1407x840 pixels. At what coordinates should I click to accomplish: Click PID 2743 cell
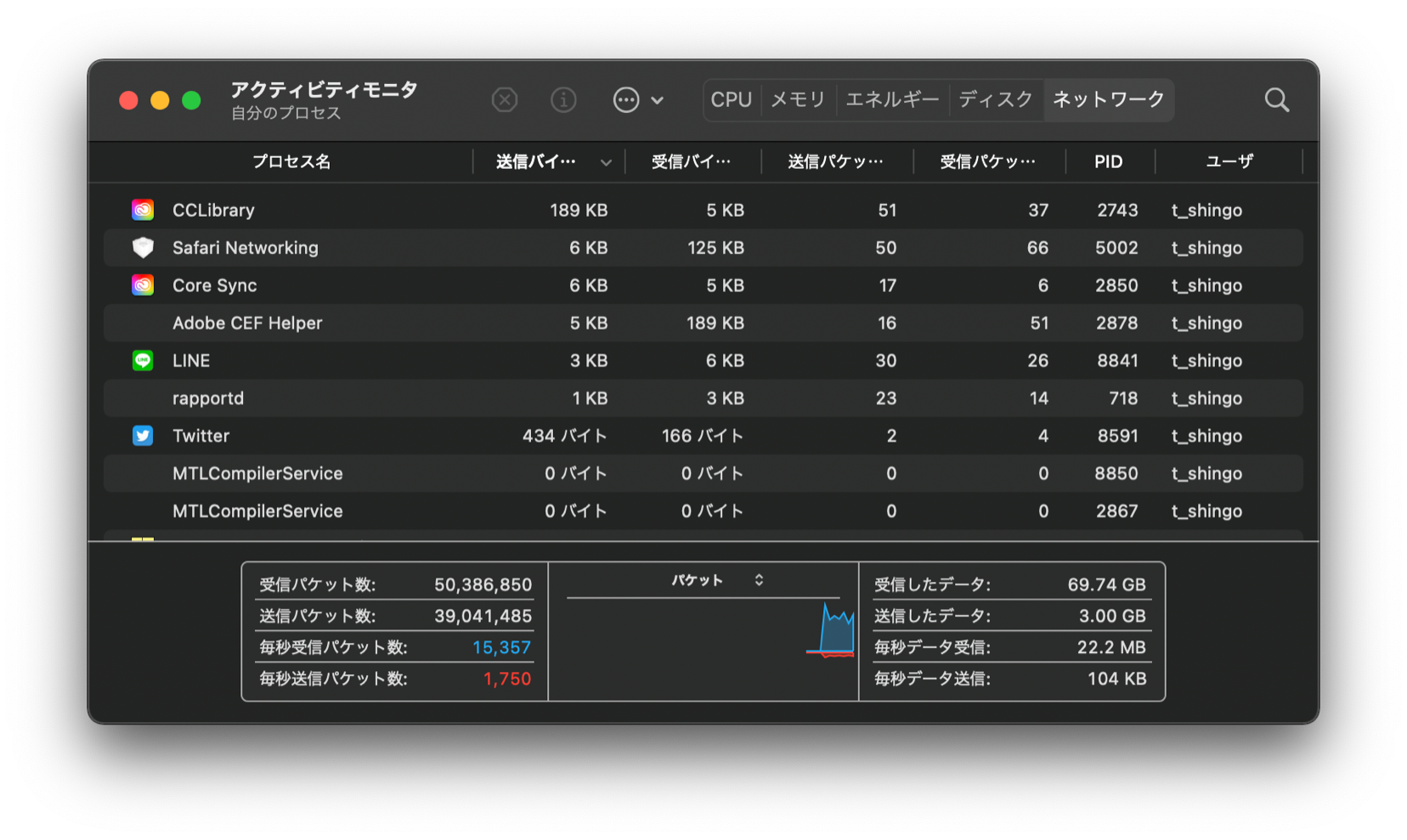pos(1116,210)
